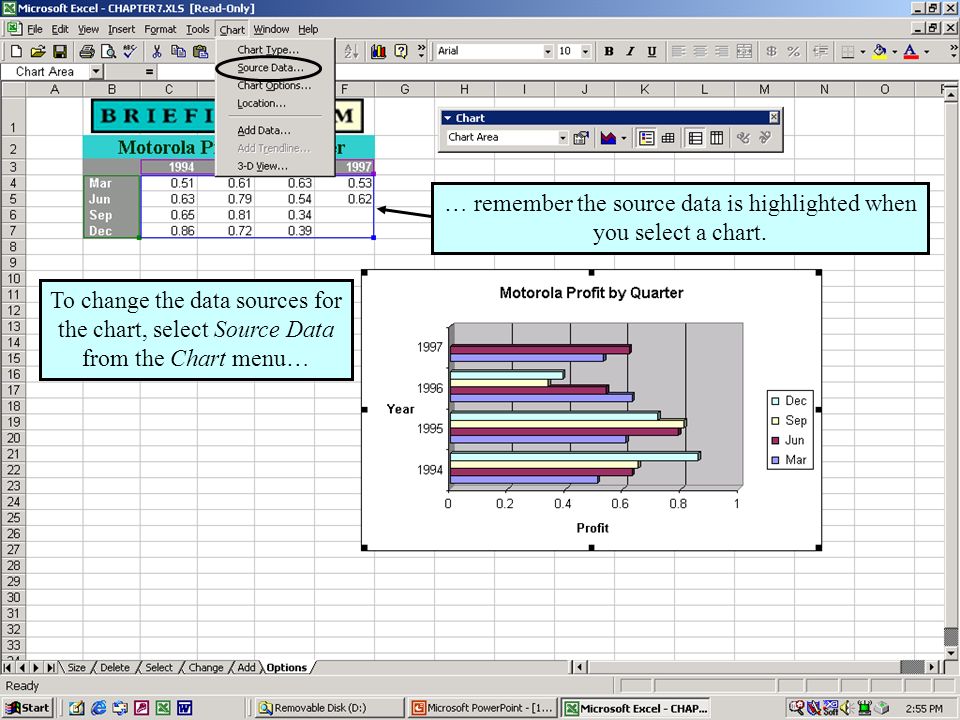
Task: Toggle plotting series By Column
Action: pos(716,138)
